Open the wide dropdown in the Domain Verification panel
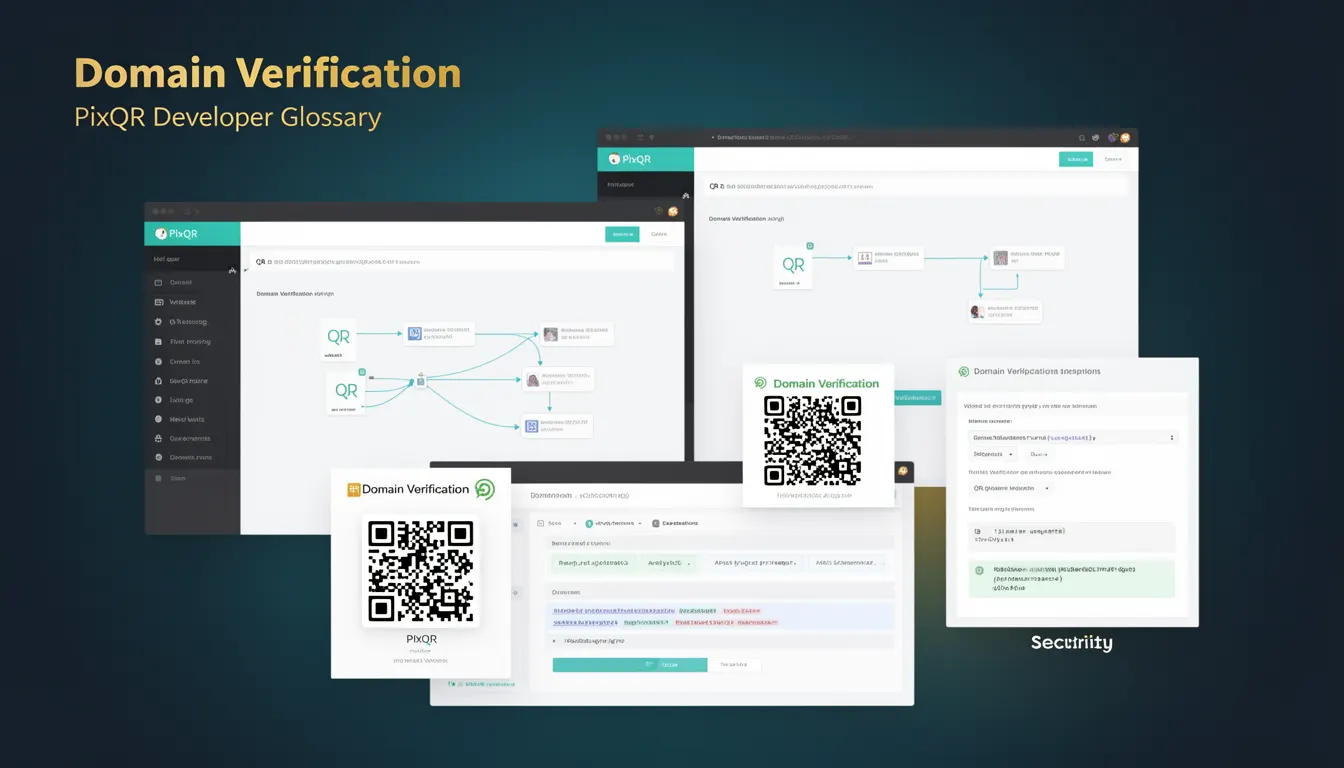The height and width of the screenshot is (768, 1344). pyautogui.click(x=1073, y=437)
